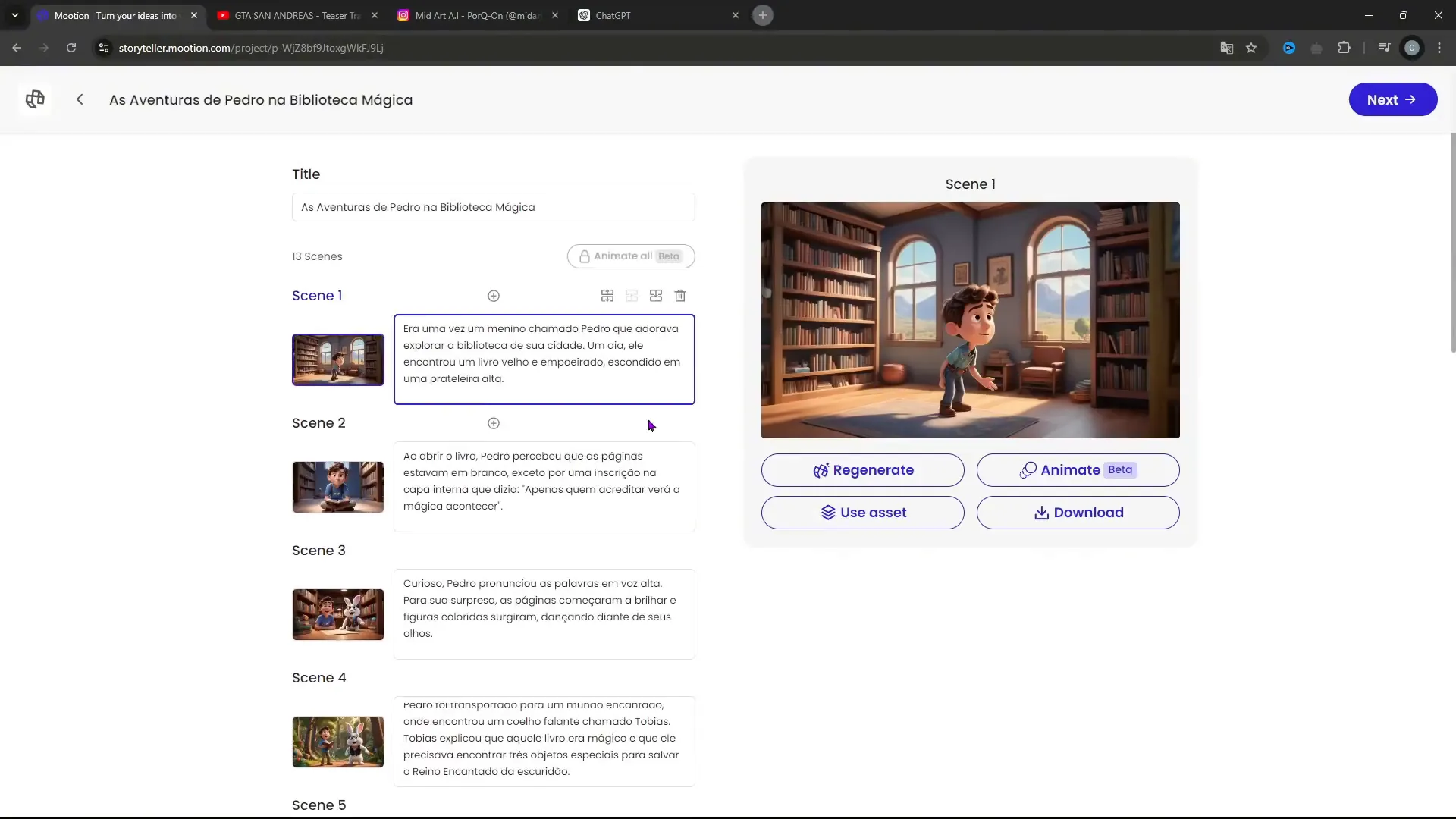
Task: Split Scene 1 using the split icon
Action: point(607,296)
